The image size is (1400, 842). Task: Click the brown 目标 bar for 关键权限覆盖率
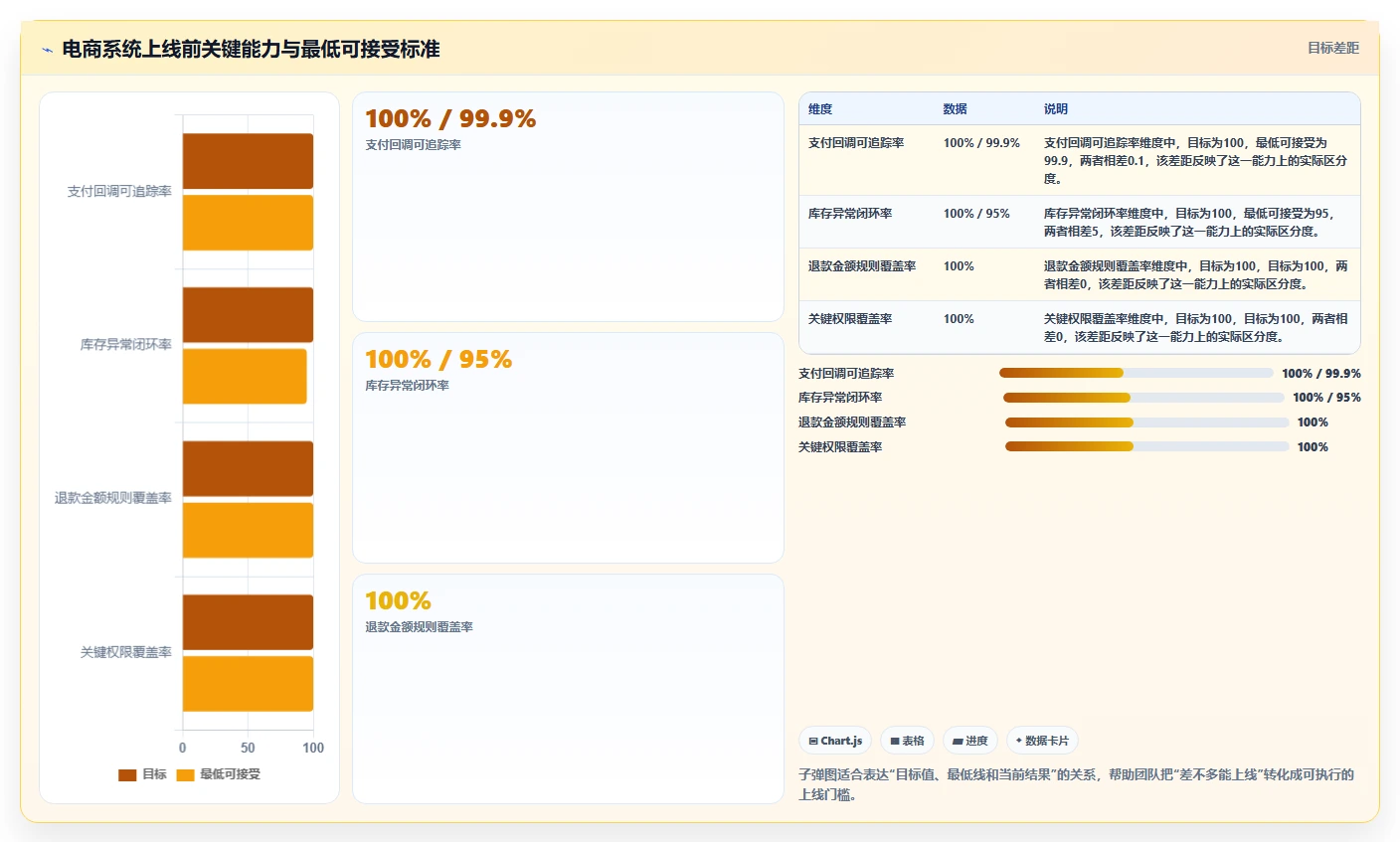coord(248,622)
